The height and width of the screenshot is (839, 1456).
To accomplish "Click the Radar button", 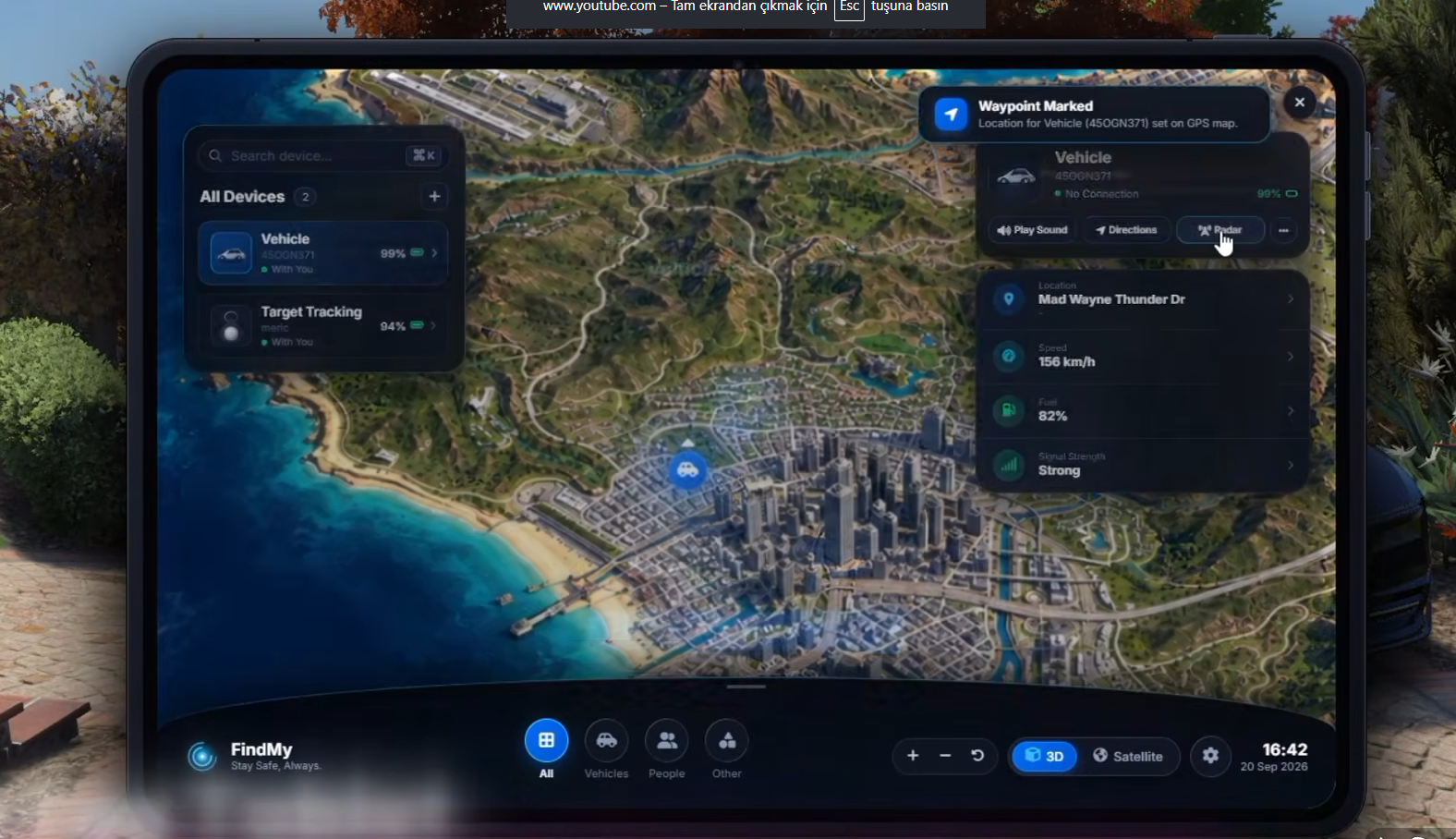I will pyautogui.click(x=1220, y=230).
